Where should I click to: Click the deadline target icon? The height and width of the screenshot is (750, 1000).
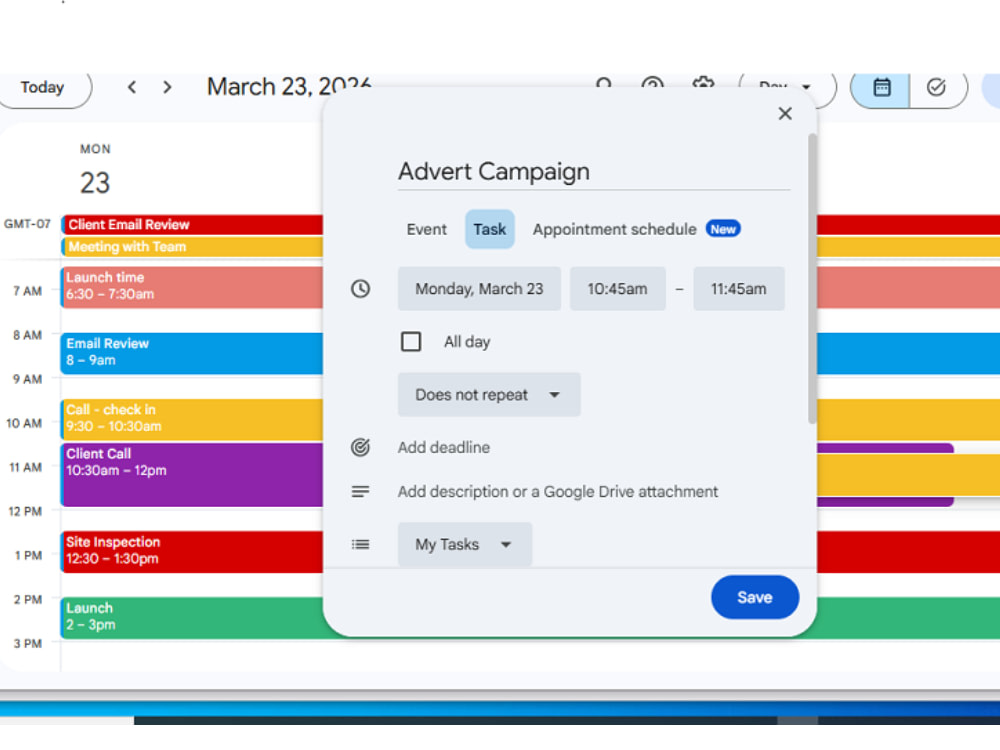tap(360, 448)
